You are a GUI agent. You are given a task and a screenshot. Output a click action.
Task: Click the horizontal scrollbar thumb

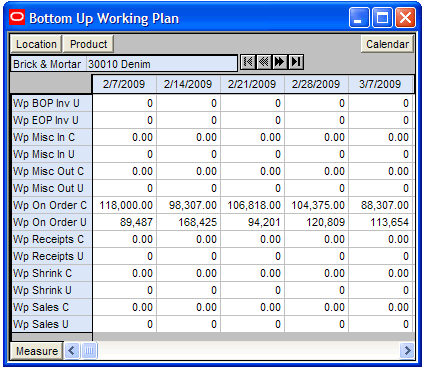(89, 351)
